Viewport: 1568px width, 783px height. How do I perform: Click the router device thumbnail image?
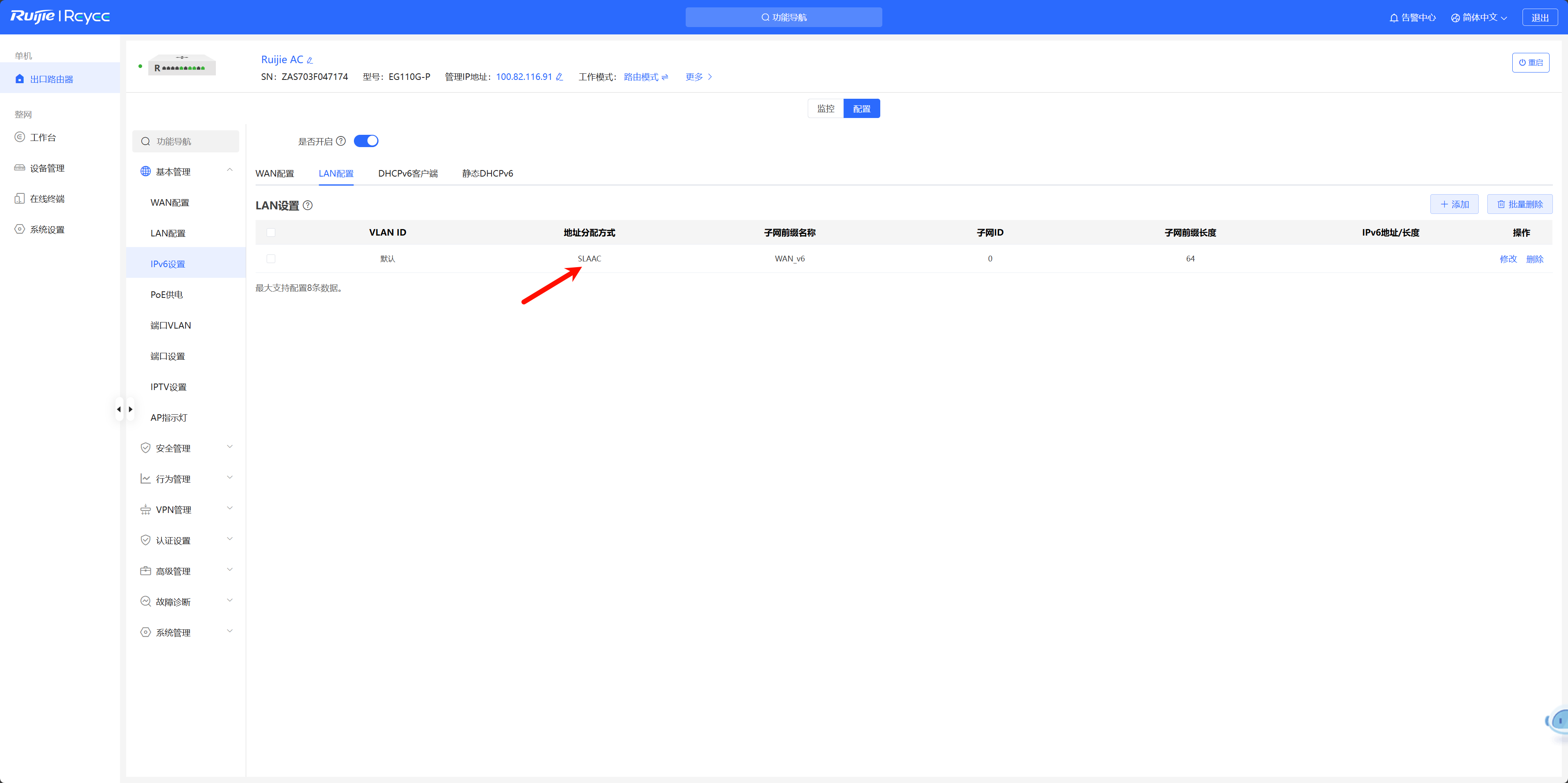click(x=181, y=65)
